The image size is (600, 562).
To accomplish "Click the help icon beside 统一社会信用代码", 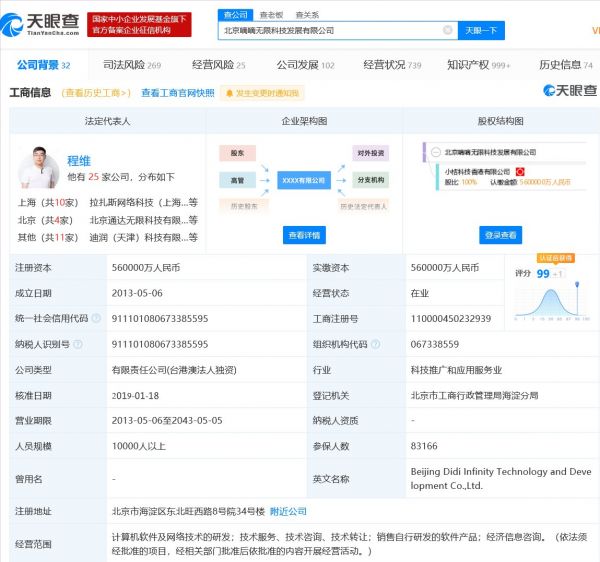I will (x=95, y=319).
